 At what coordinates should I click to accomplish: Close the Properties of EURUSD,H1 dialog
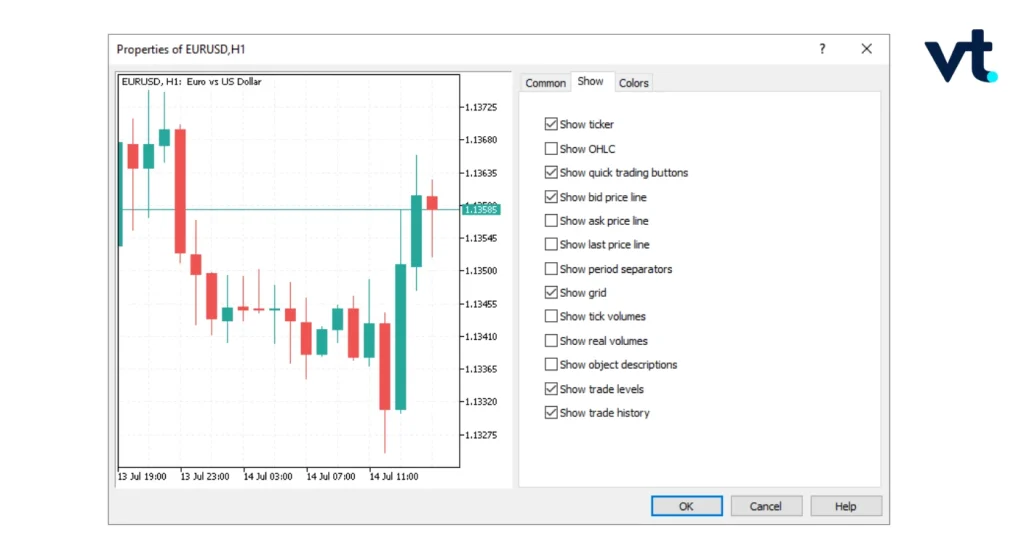coord(867,49)
